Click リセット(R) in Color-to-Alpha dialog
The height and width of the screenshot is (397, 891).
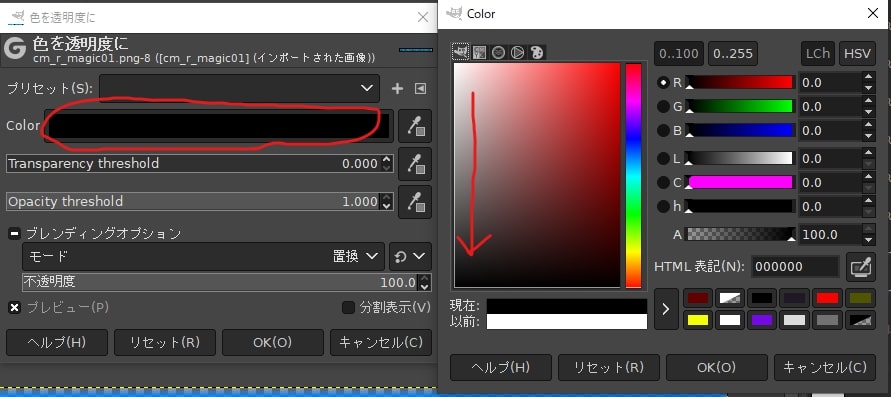(165, 342)
